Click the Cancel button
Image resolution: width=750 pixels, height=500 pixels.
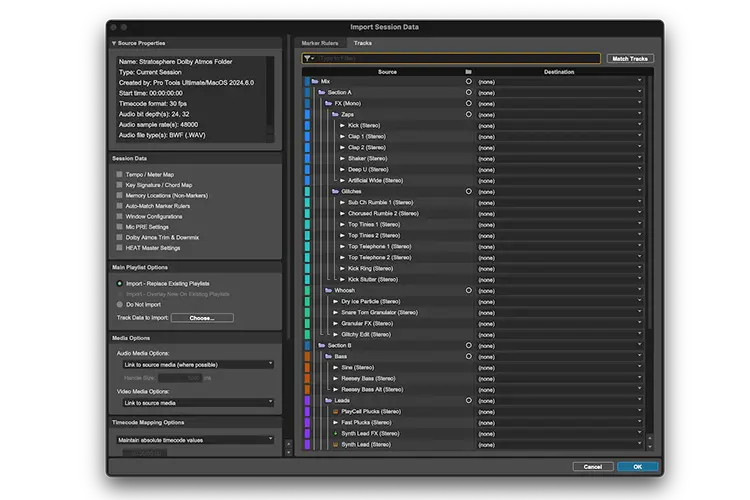pyautogui.click(x=593, y=467)
